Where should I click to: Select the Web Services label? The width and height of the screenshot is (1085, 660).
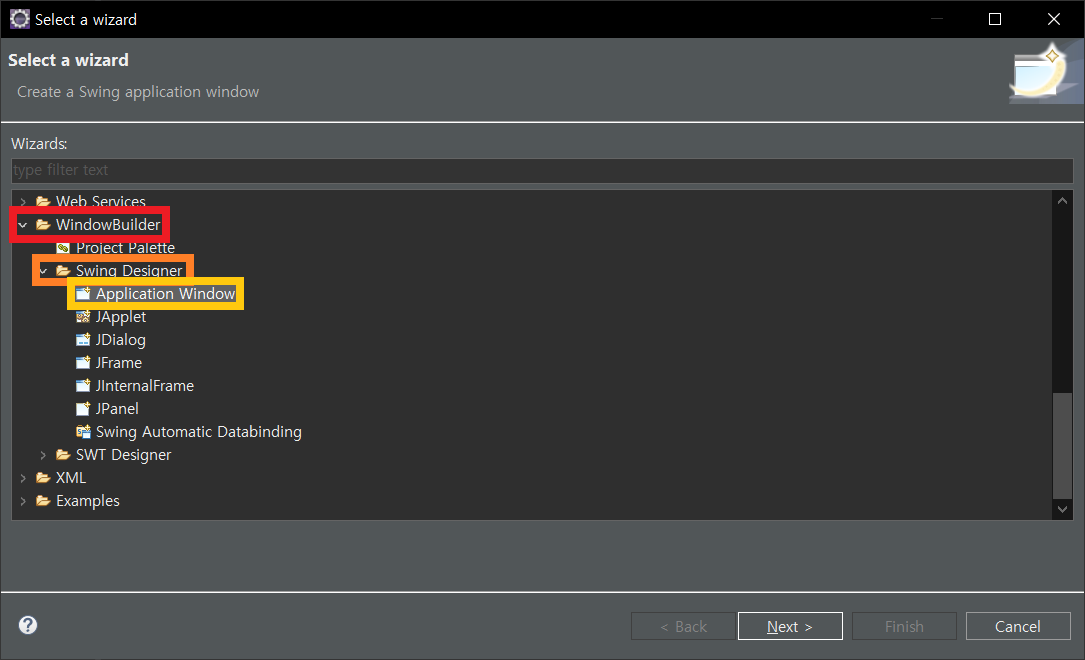point(100,201)
